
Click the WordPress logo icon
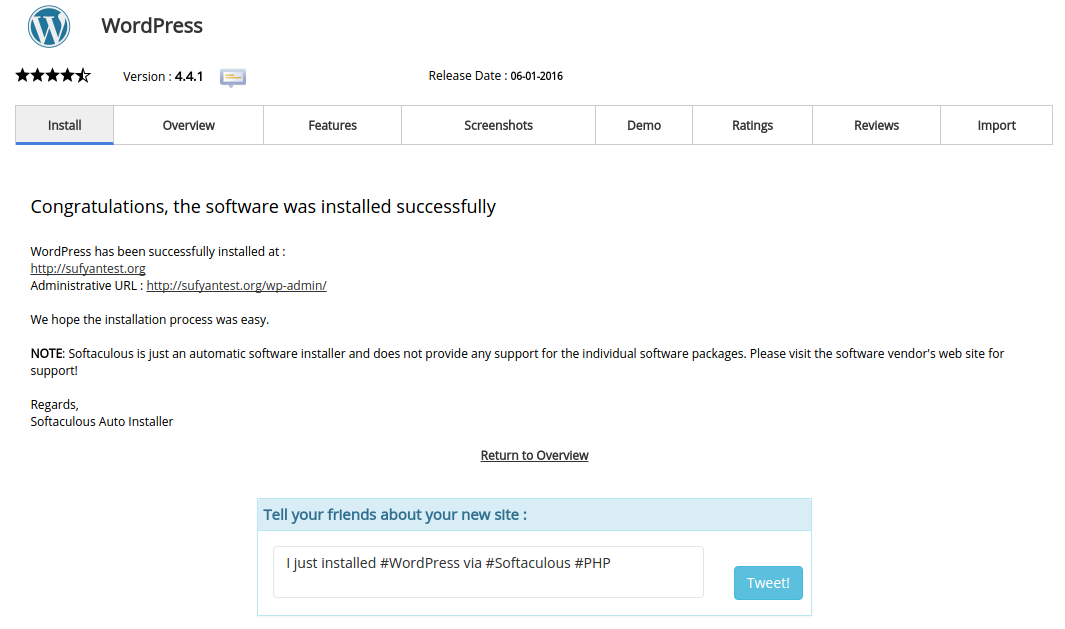click(x=48, y=27)
